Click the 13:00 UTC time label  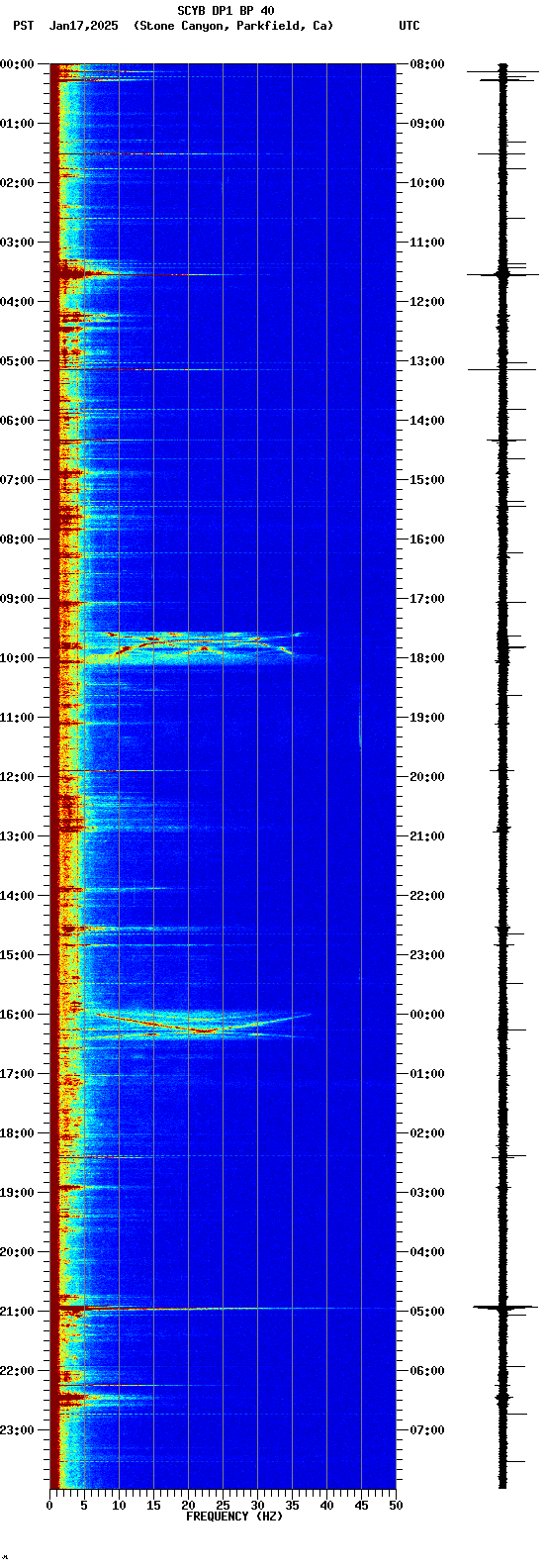(x=427, y=361)
